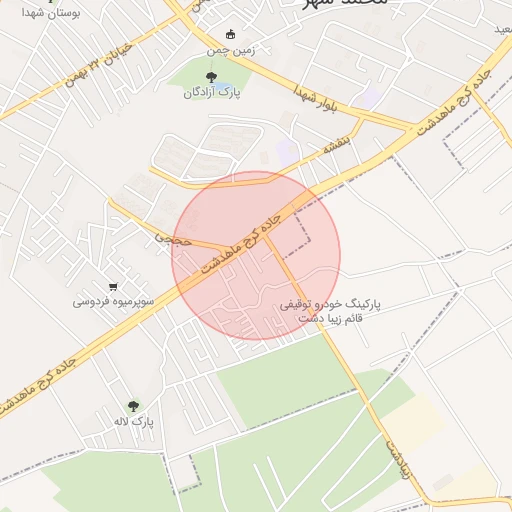
Task: Select the زیبادشت road label
Action: [x=398, y=459]
